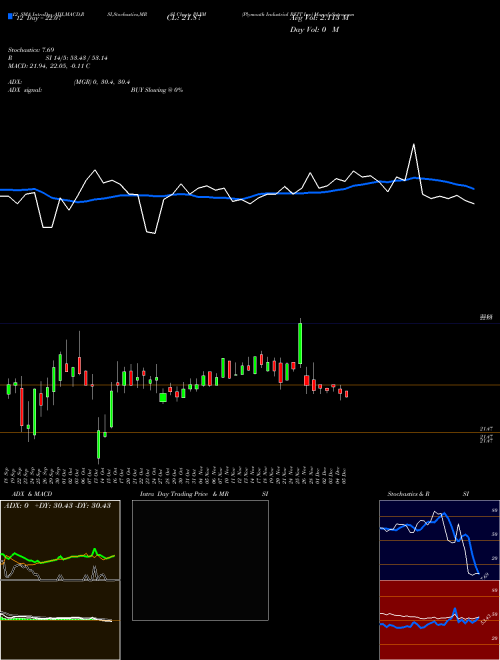Click the 'Stochastics & R' panel title
The image size is (500, 660).
(409, 494)
